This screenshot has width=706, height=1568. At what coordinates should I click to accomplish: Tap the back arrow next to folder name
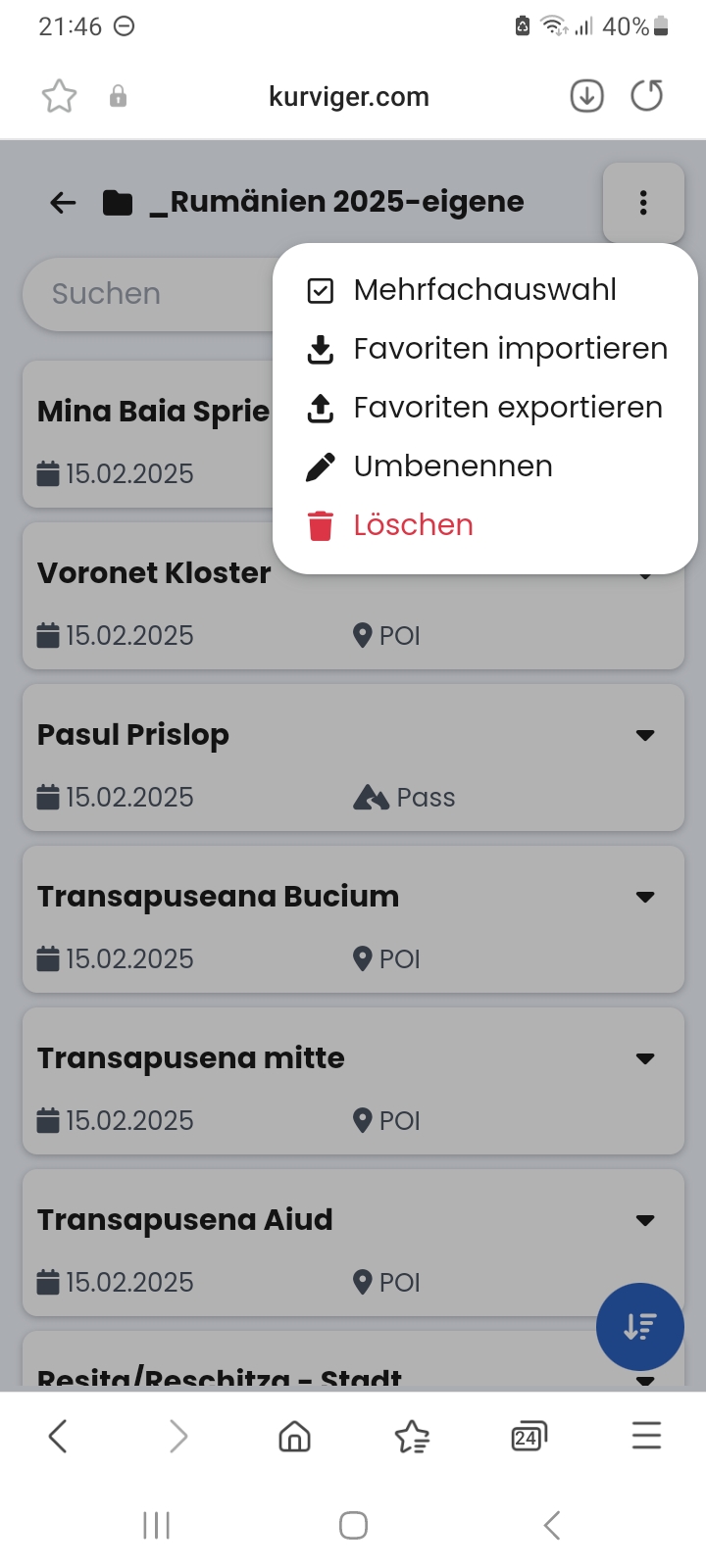[63, 203]
